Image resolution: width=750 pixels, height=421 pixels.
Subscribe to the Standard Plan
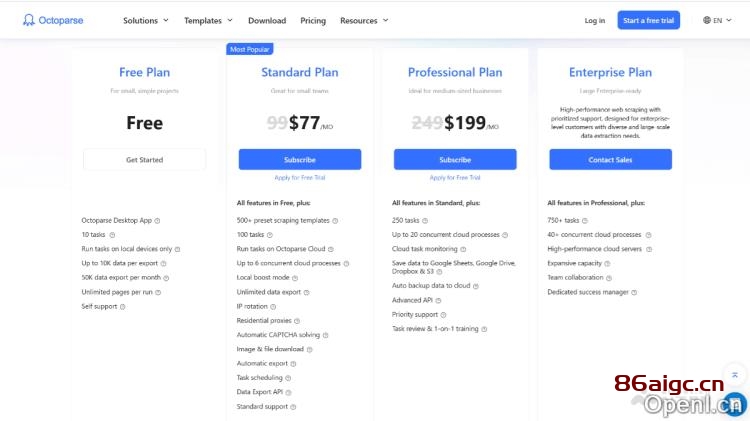tap(300, 159)
